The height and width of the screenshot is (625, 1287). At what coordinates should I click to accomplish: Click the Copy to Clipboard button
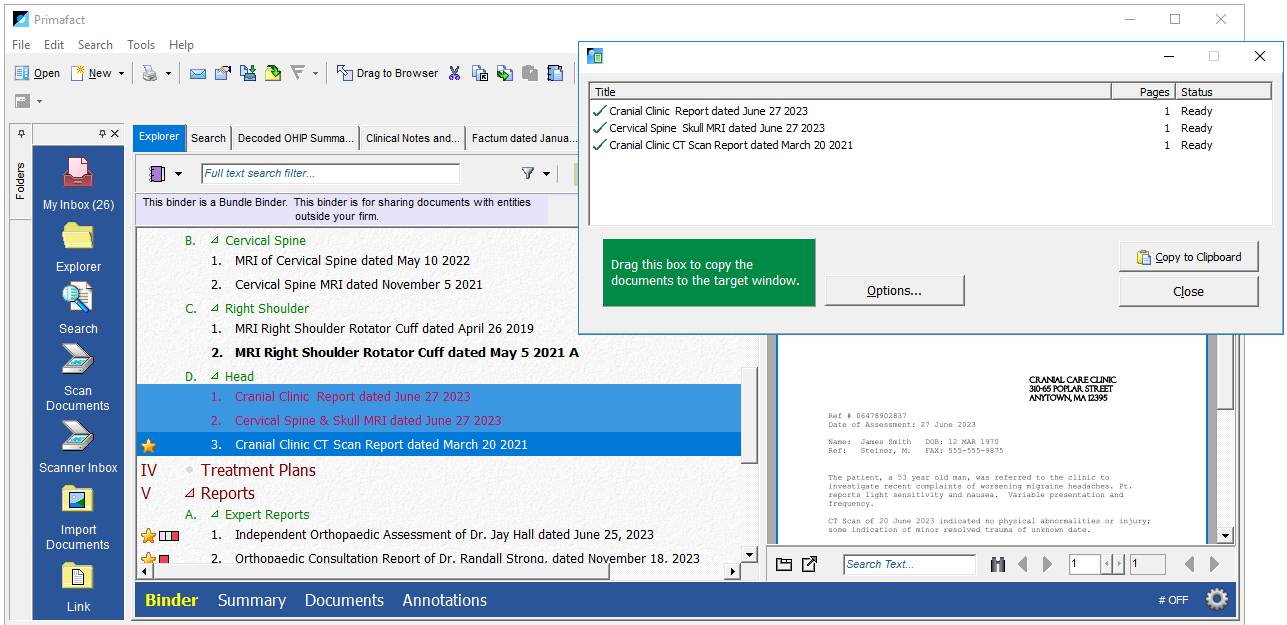click(1188, 257)
